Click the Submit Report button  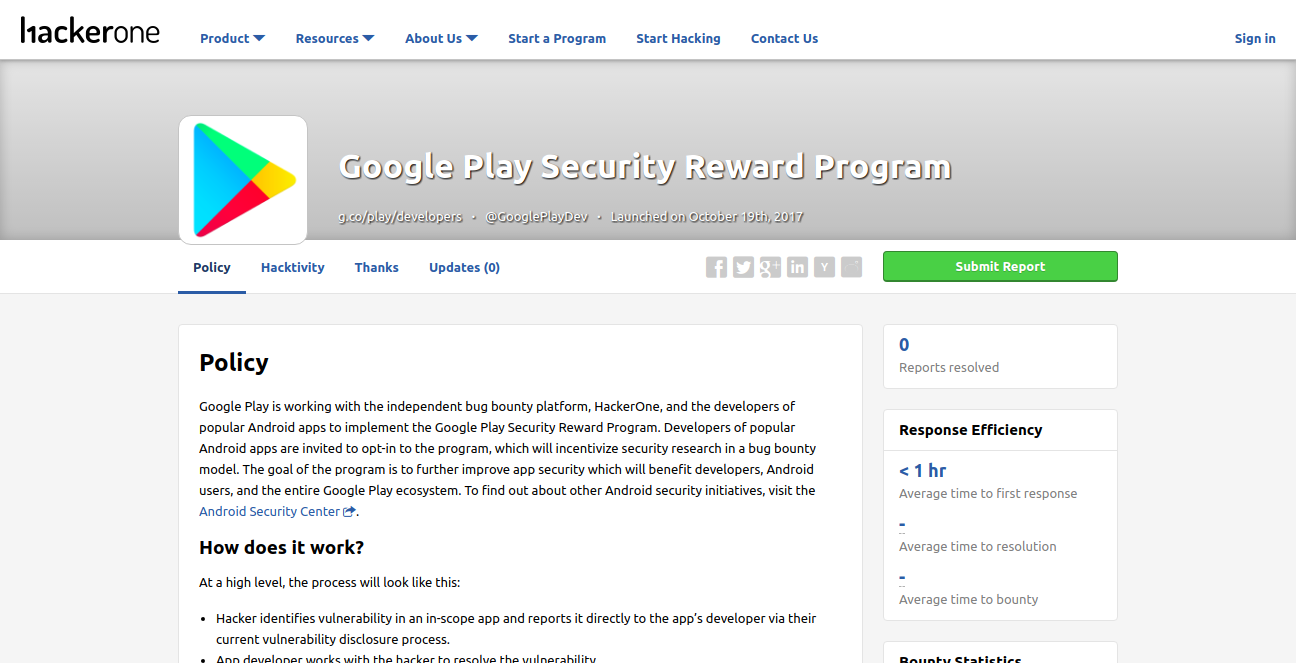(x=1000, y=266)
